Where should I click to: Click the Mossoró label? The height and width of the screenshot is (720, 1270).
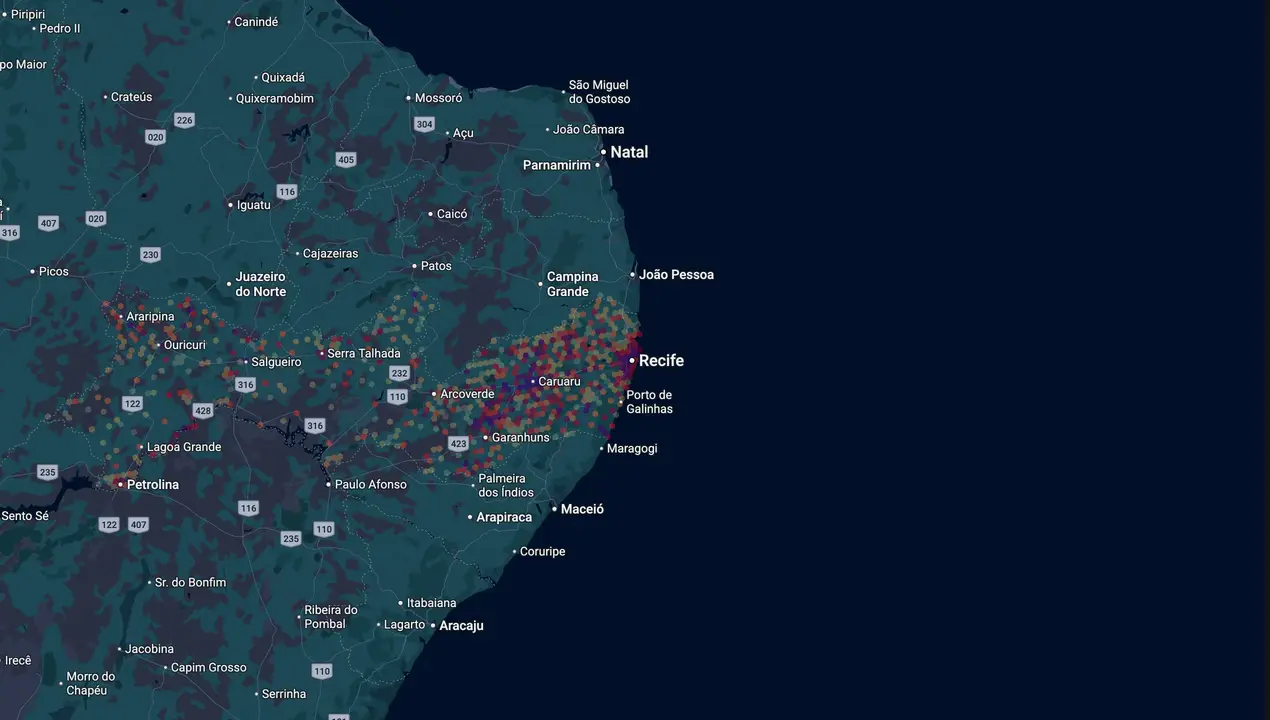[x=439, y=98]
